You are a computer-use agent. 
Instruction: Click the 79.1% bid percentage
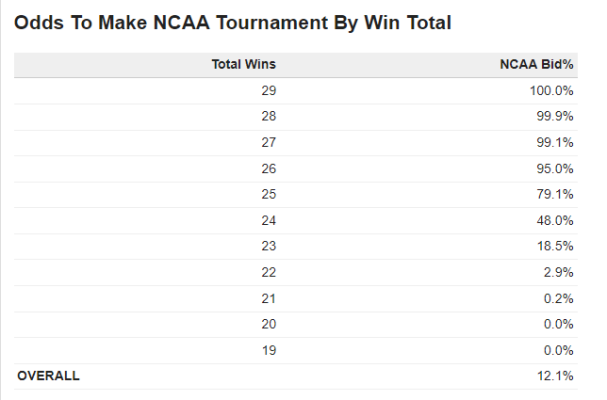(555, 194)
